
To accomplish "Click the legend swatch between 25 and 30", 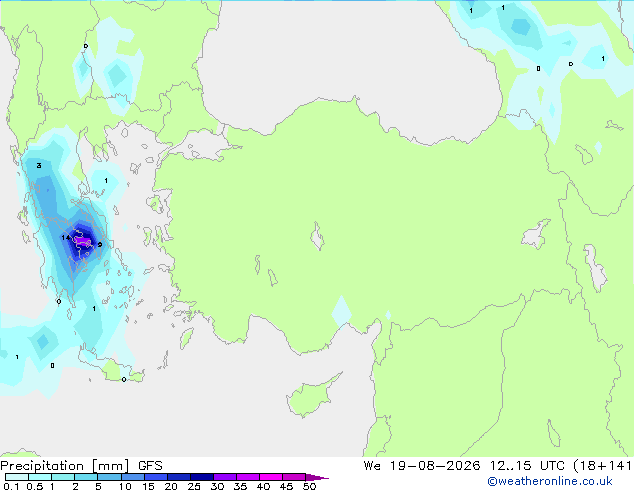I will click(201, 477).
